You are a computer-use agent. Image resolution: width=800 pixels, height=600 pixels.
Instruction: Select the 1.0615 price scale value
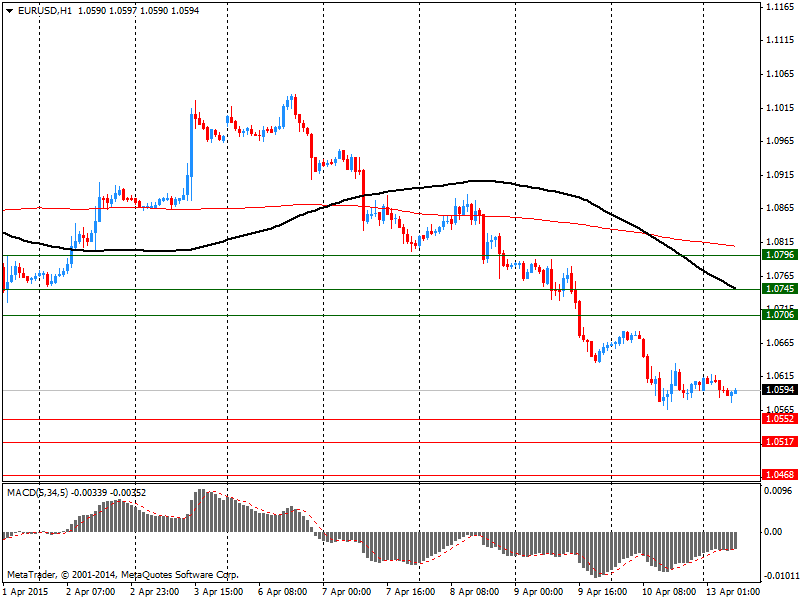(780, 376)
